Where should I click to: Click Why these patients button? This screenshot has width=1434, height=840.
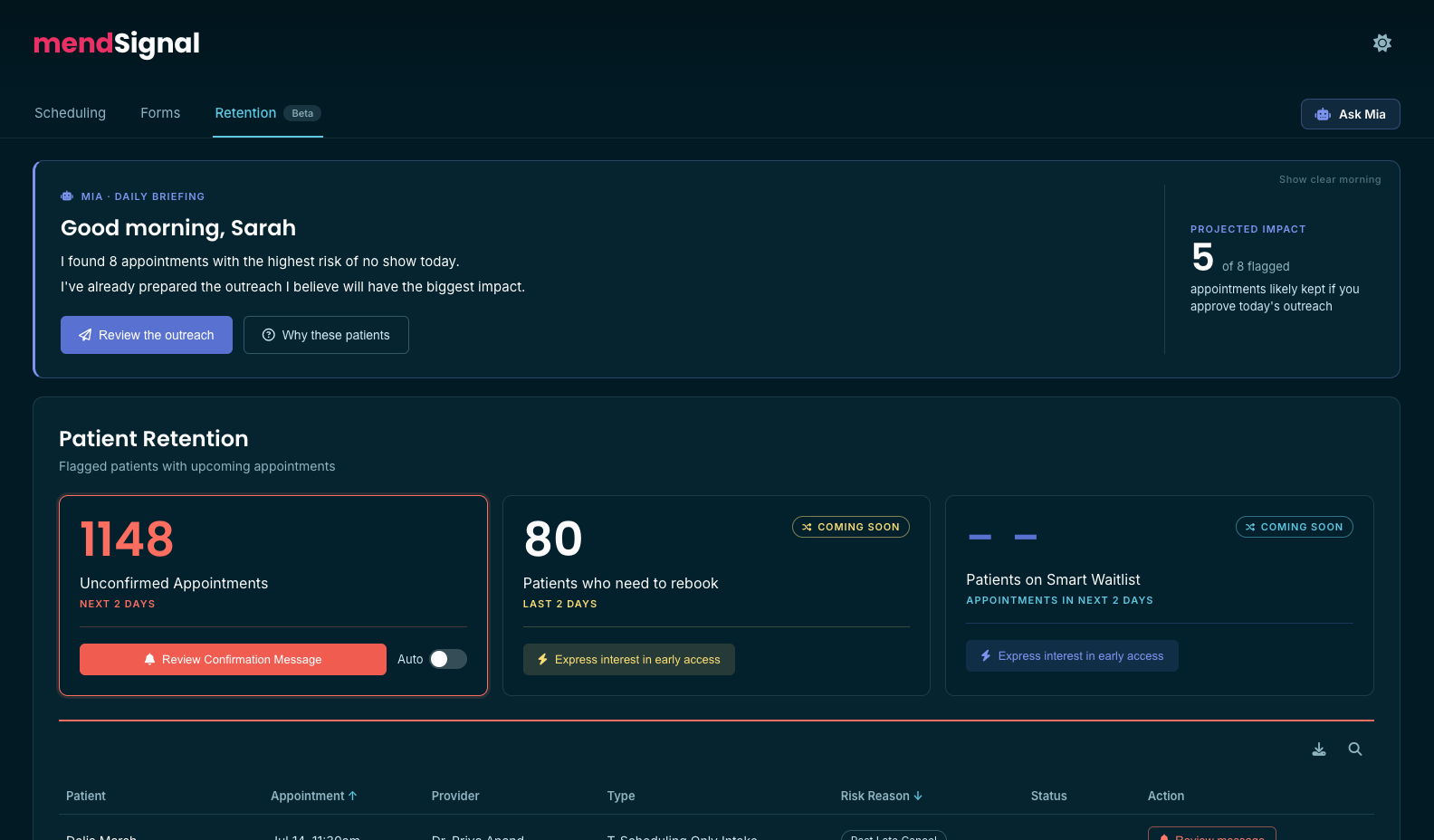pyautogui.click(x=326, y=335)
